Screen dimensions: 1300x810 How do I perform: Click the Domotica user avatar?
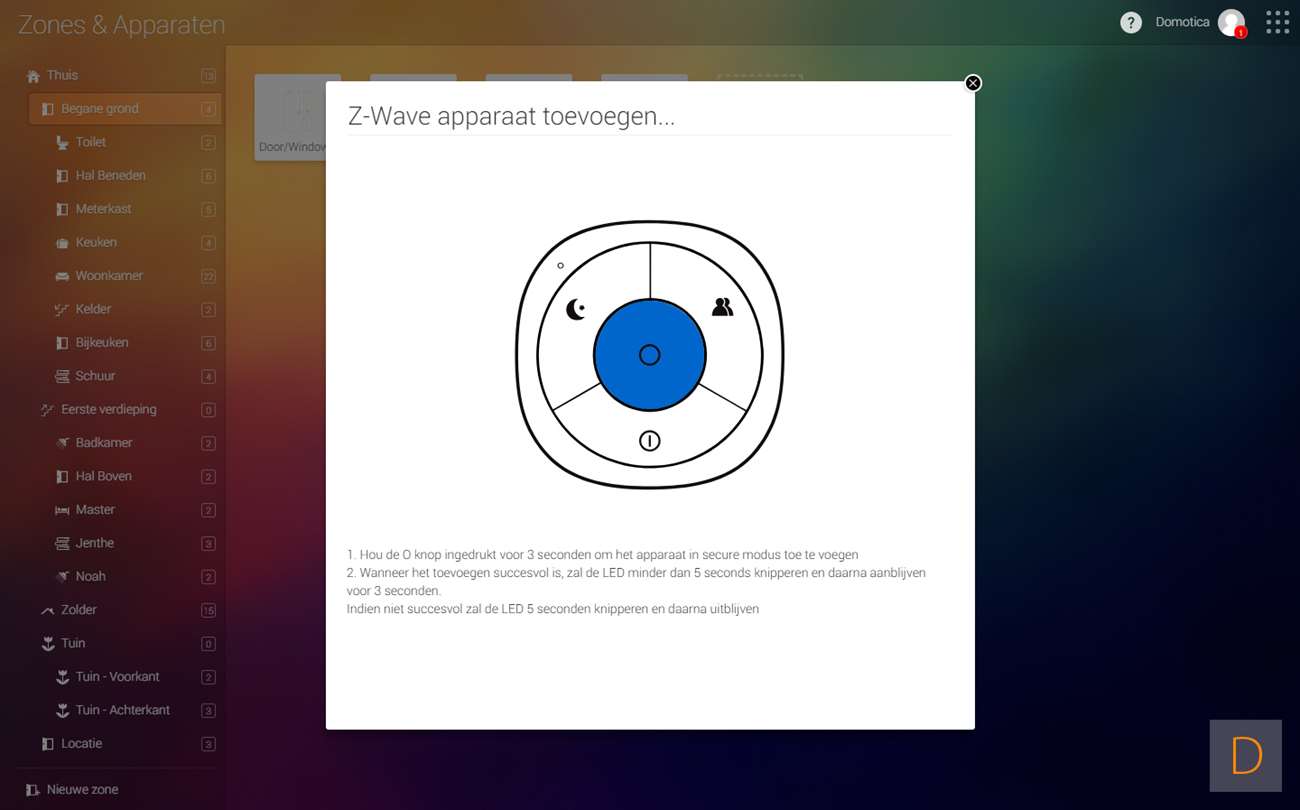pos(1231,23)
